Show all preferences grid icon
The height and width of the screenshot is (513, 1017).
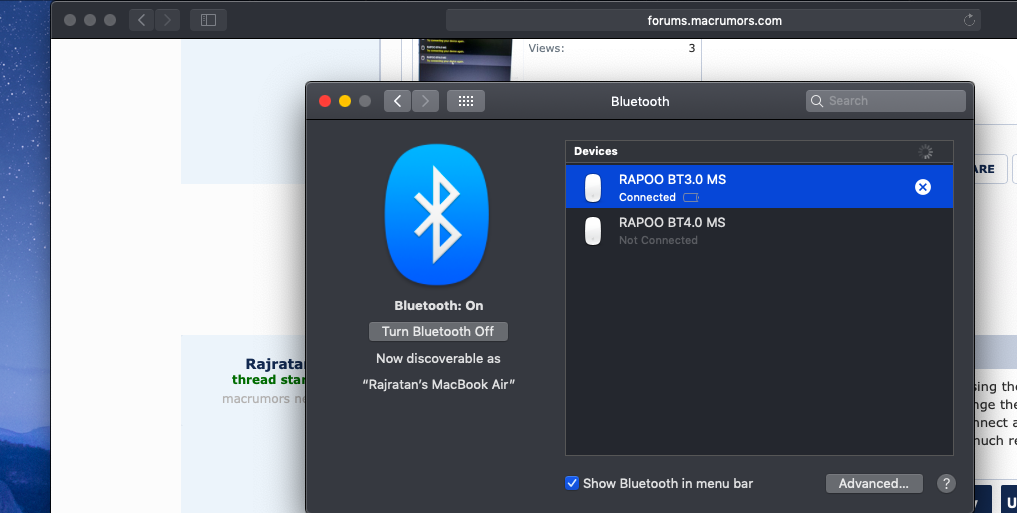466,101
